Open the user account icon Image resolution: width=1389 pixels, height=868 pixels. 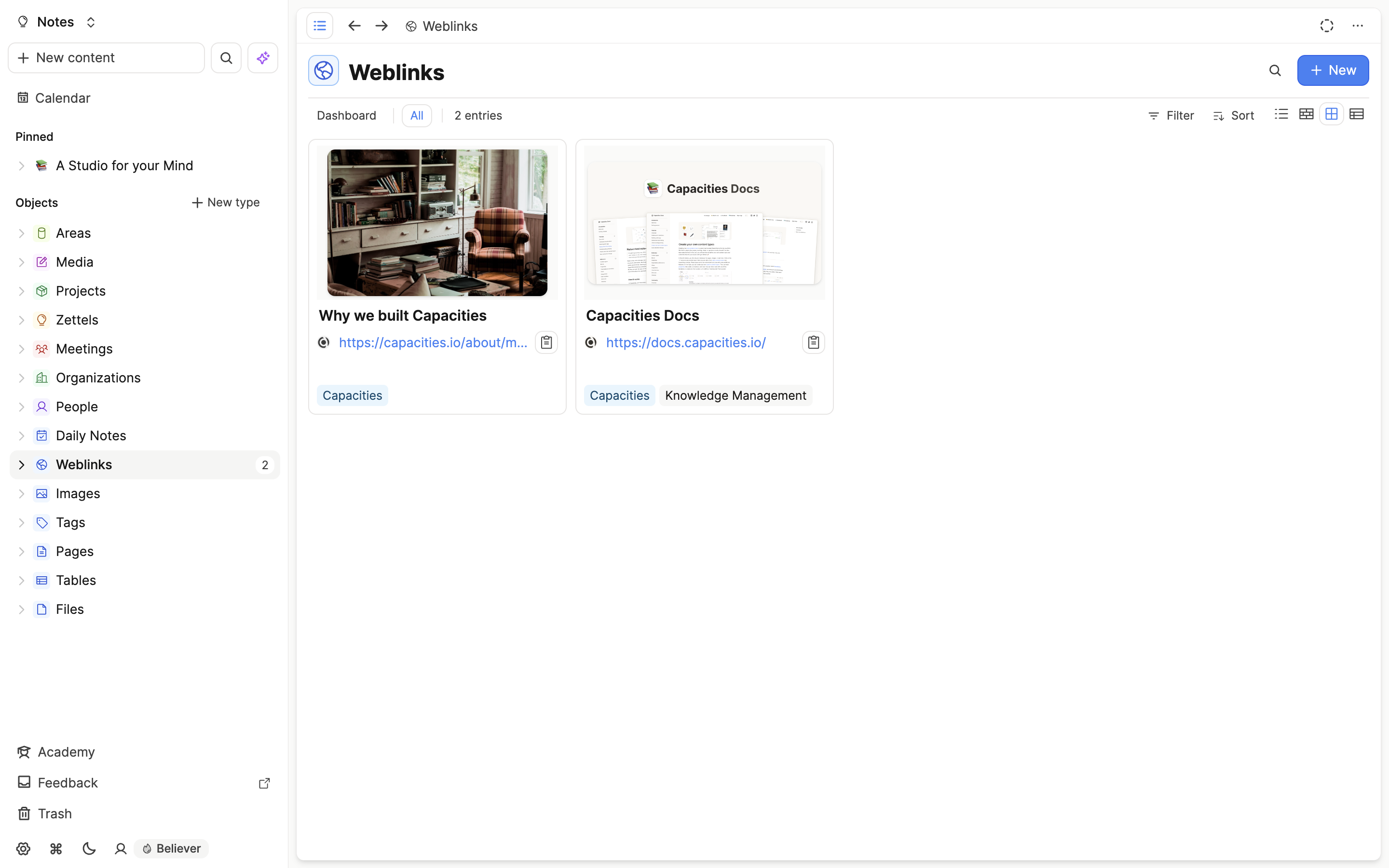[x=121, y=849]
